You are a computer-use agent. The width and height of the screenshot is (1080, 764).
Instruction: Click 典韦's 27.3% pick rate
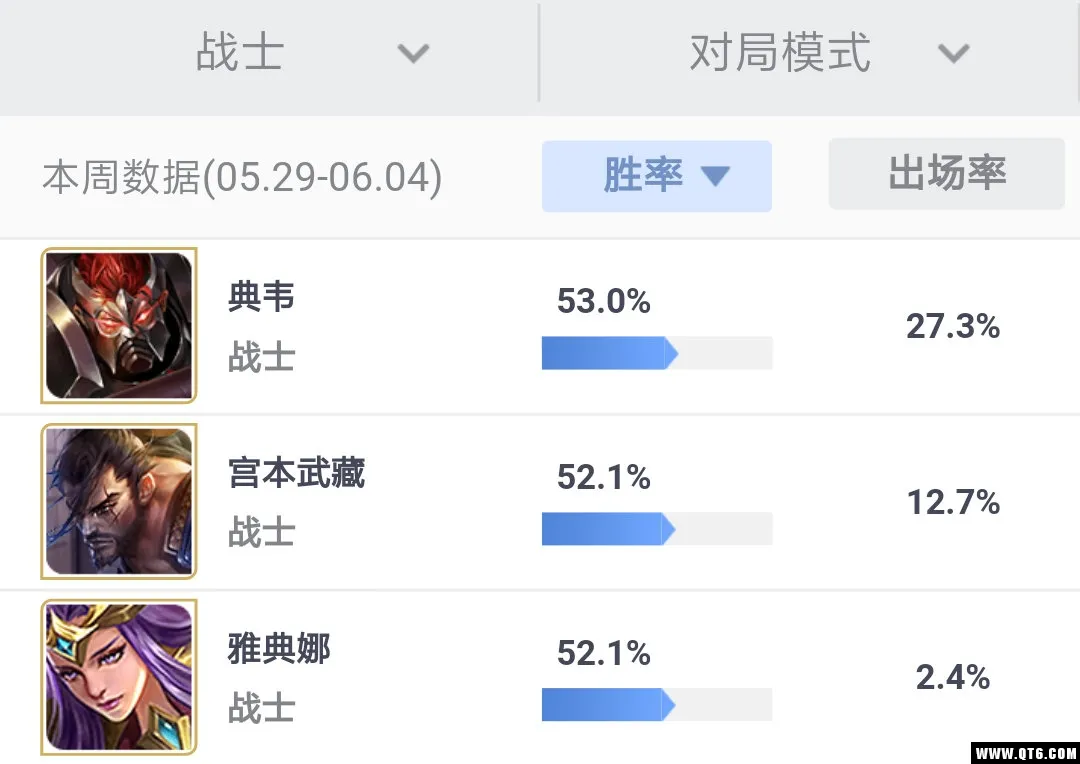tap(953, 326)
